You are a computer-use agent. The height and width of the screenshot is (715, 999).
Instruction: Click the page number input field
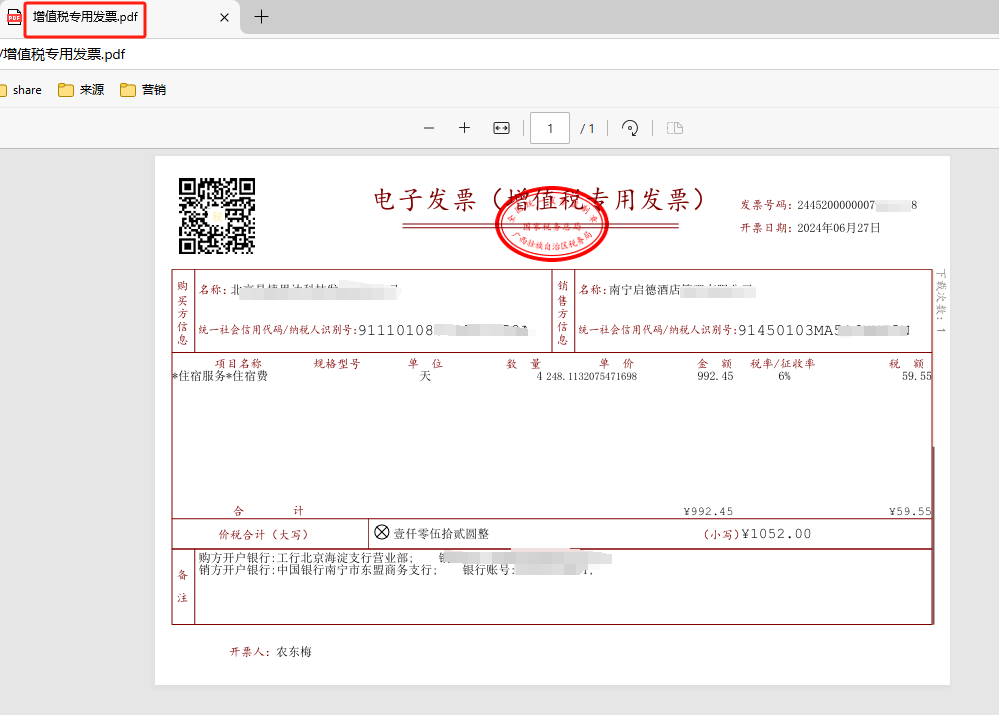(550, 128)
